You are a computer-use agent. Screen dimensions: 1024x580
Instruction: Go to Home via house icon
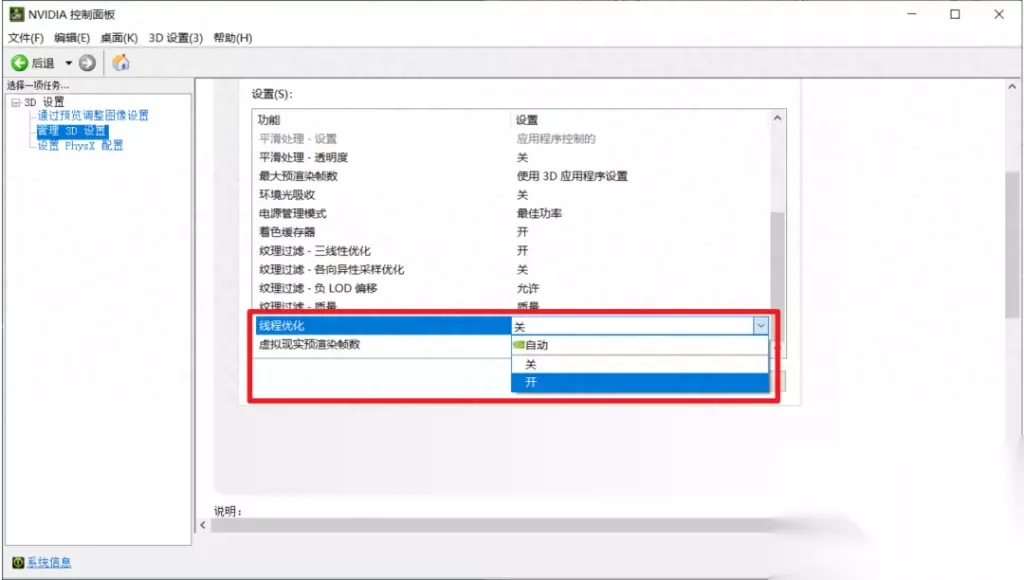(x=121, y=63)
